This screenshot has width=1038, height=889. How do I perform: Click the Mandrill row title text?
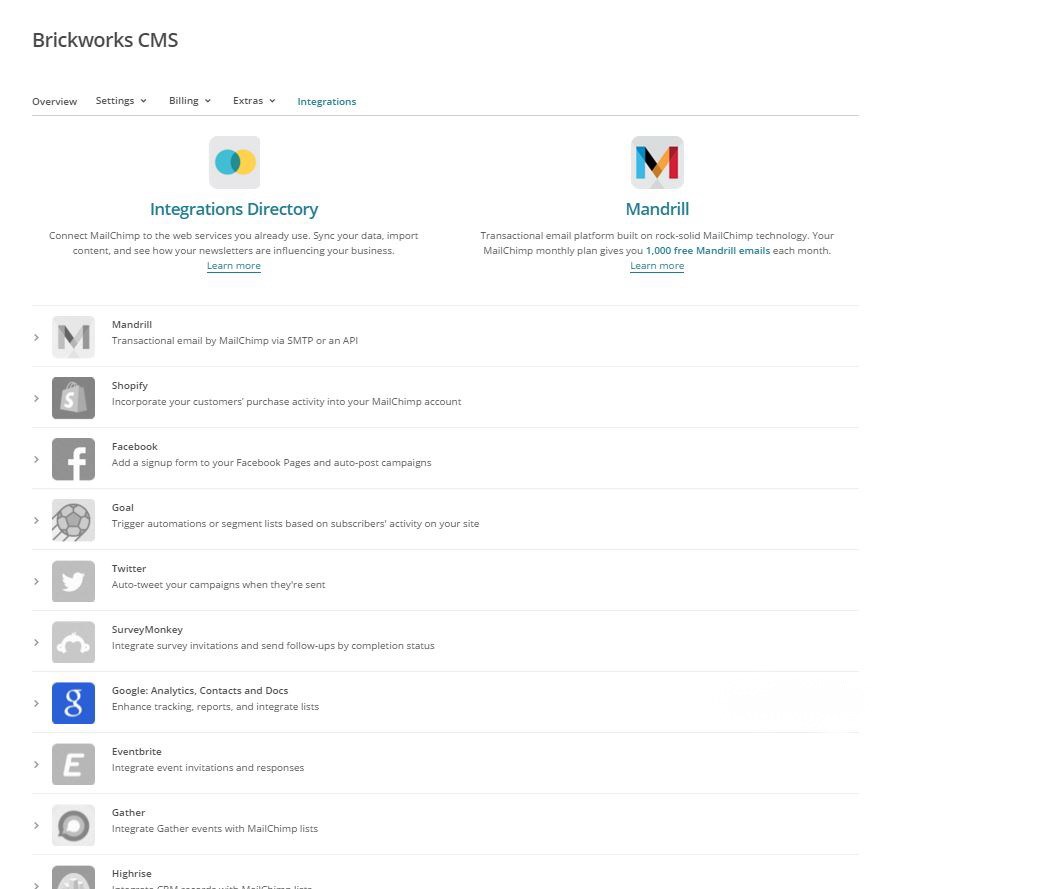(x=132, y=324)
